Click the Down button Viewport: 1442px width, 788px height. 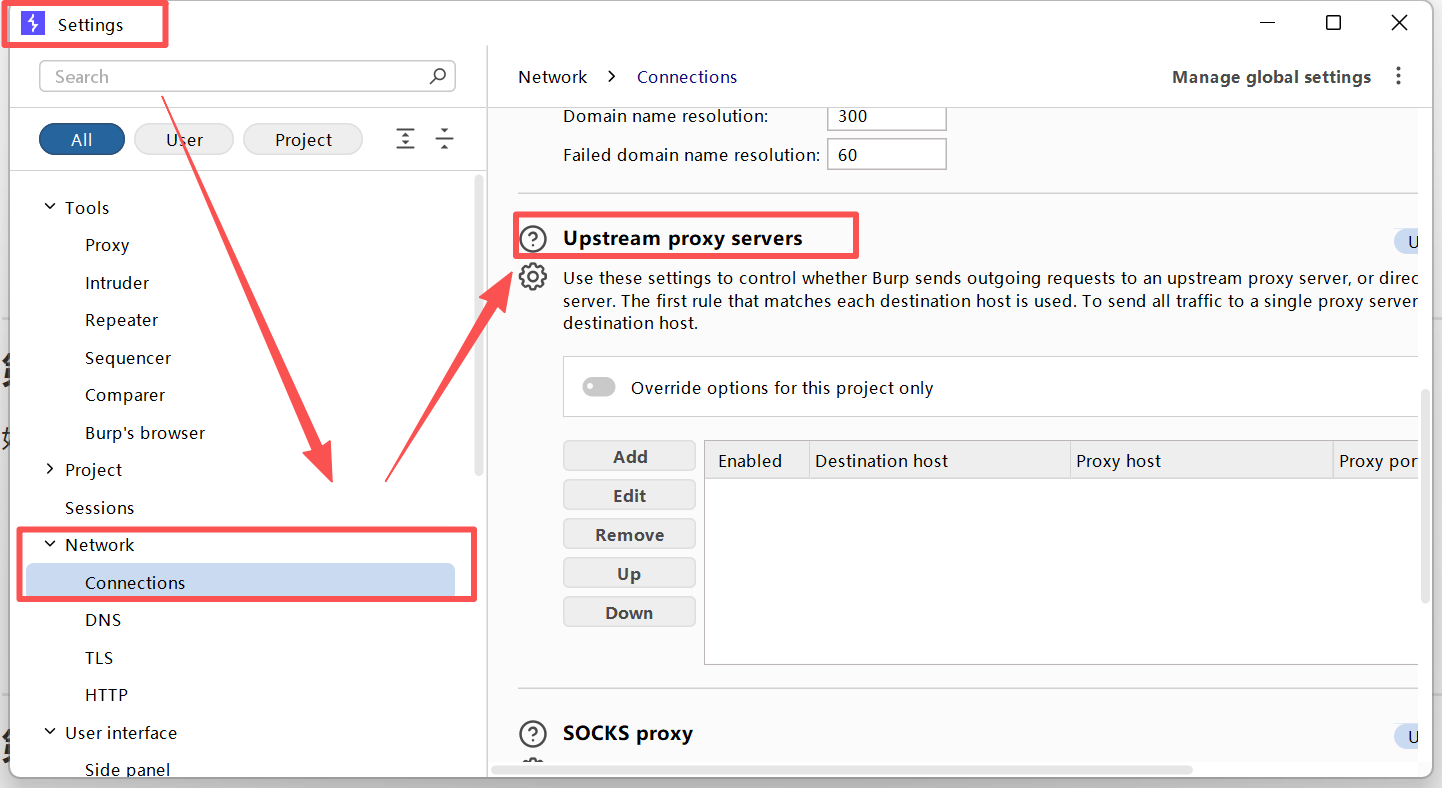[x=629, y=612]
